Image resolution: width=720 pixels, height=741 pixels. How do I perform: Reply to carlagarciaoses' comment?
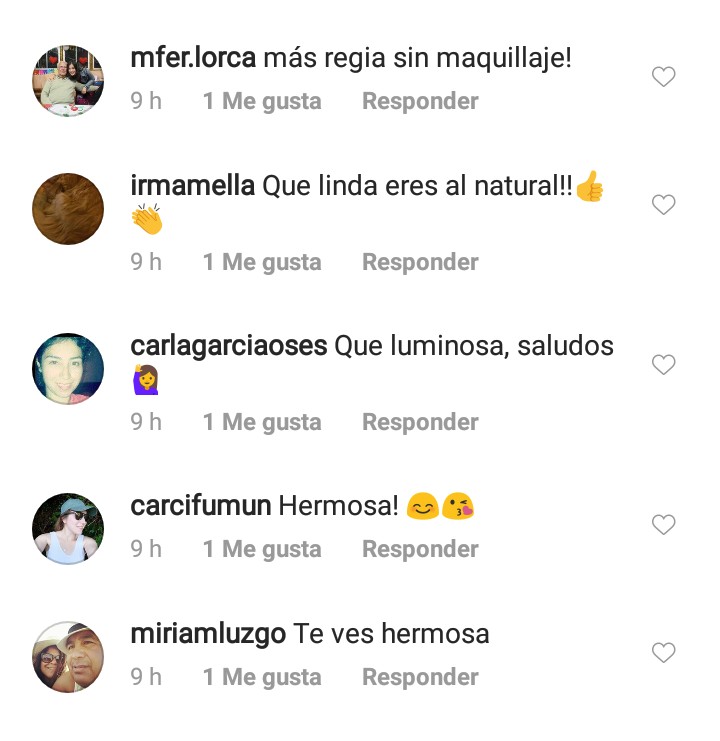click(420, 422)
